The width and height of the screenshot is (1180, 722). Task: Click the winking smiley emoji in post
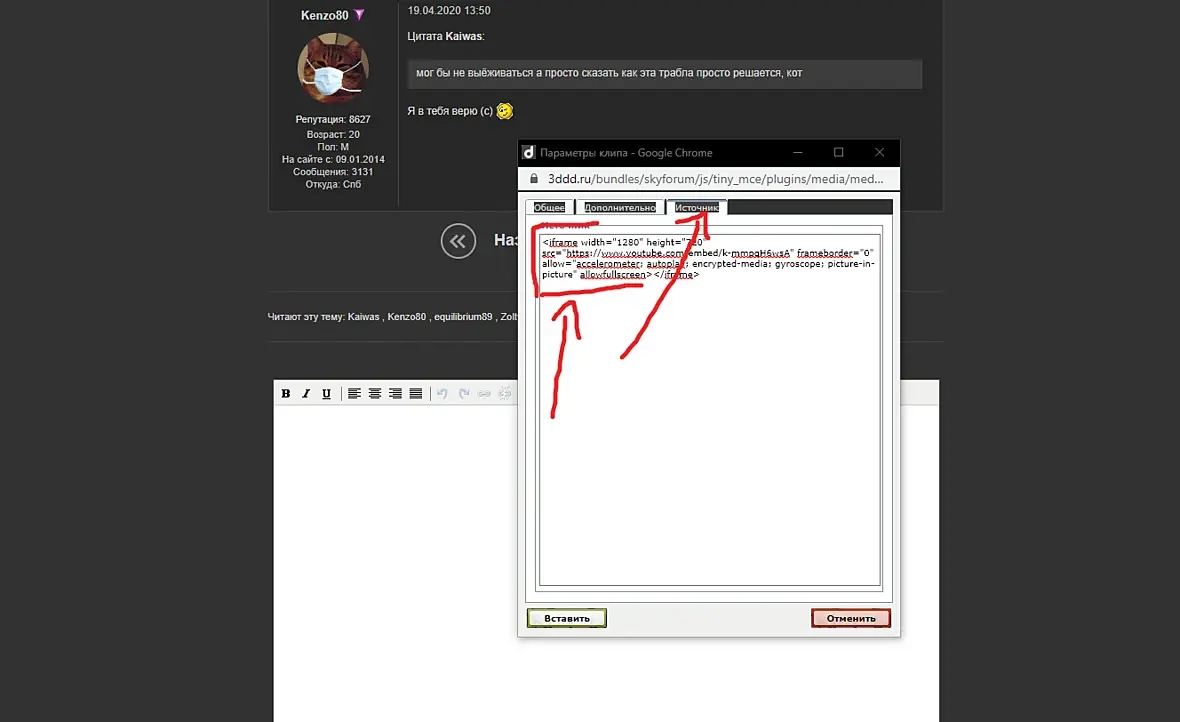point(504,111)
